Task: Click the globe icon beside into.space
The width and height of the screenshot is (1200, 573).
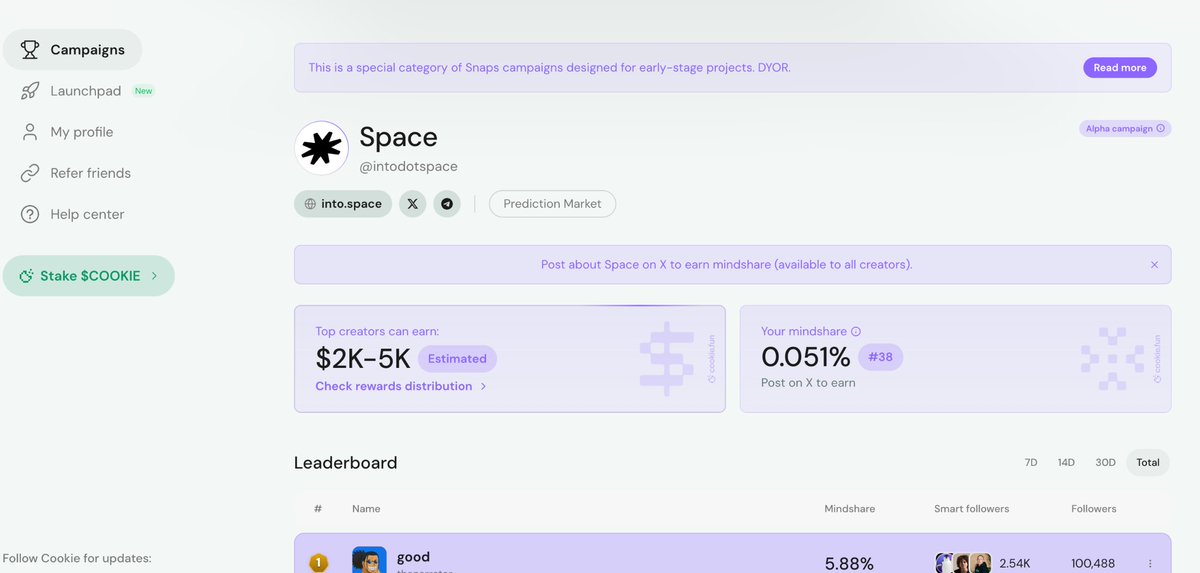Action: click(310, 204)
